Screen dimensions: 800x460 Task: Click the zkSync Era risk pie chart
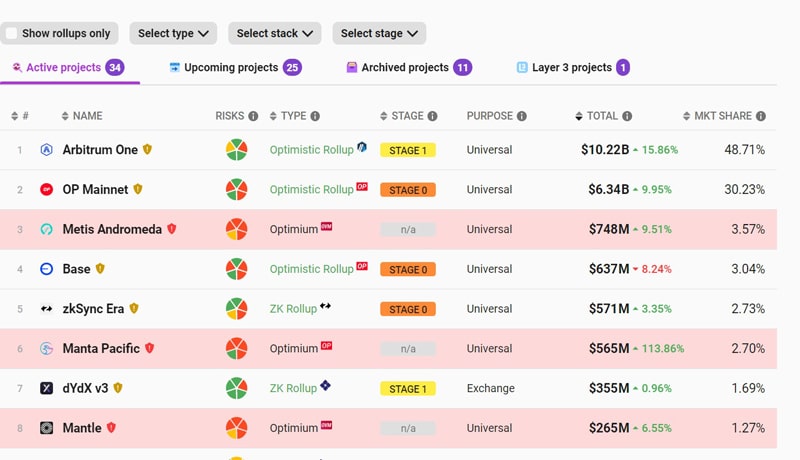237,309
